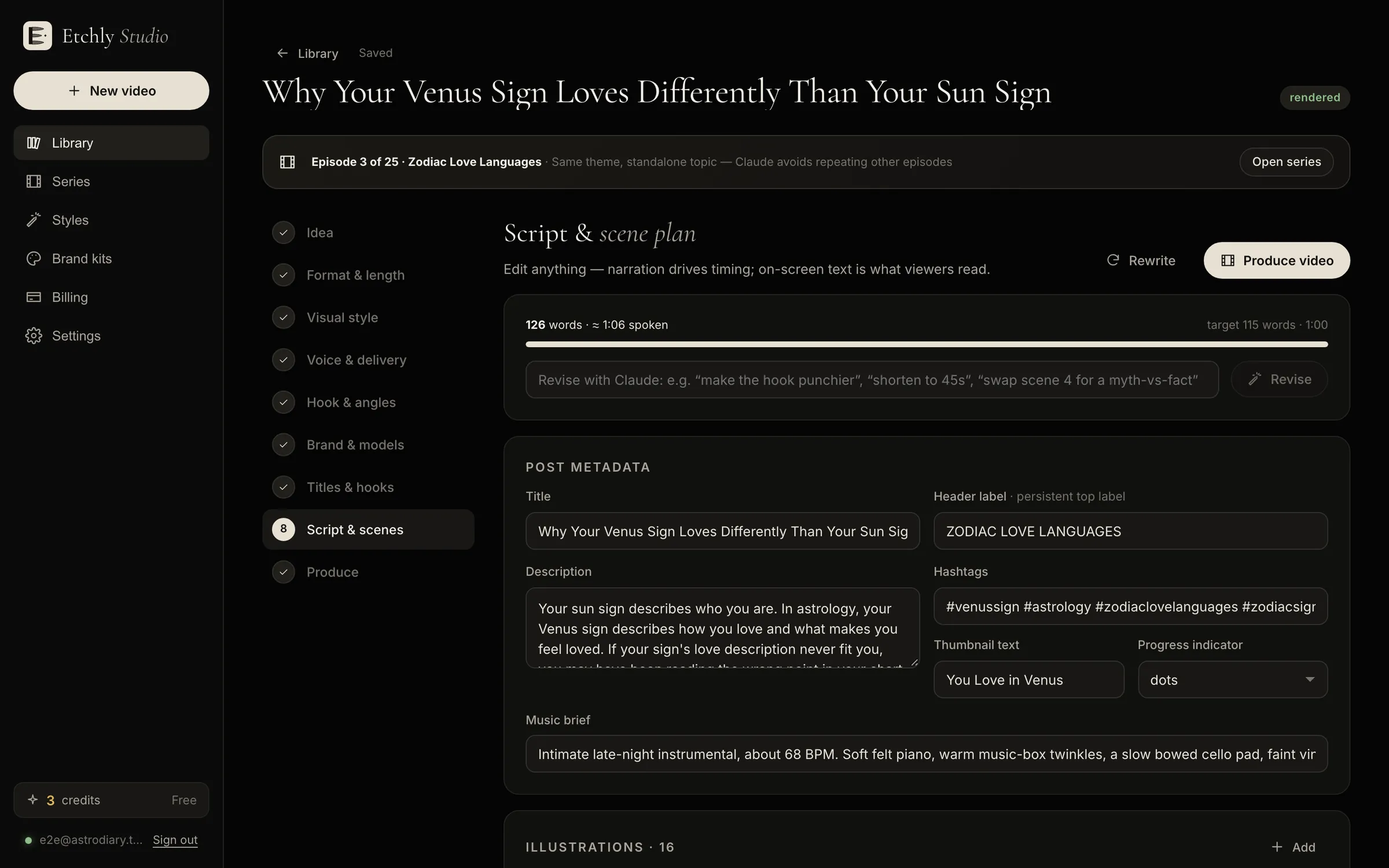The height and width of the screenshot is (868, 1389).
Task: Click the Produce step check icon
Action: pos(284,572)
